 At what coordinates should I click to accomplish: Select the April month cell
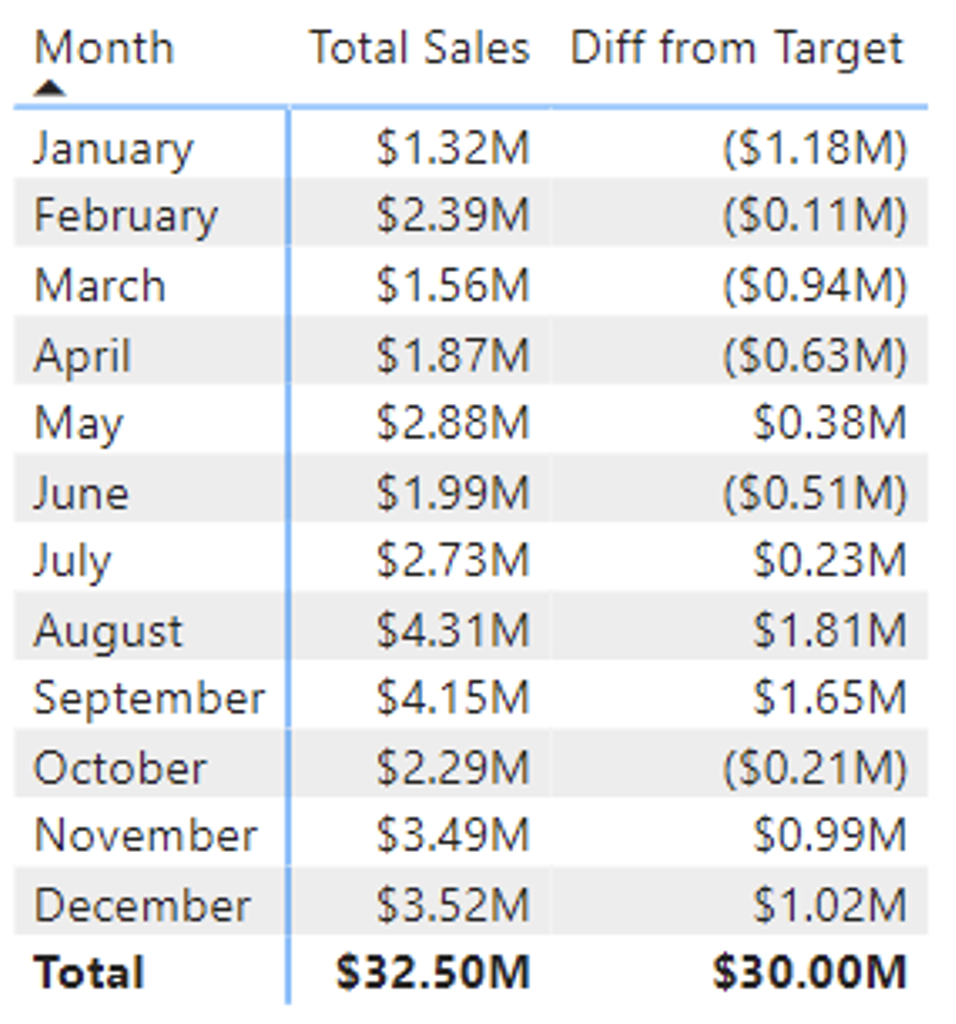pyautogui.click(x=82, y=356)
